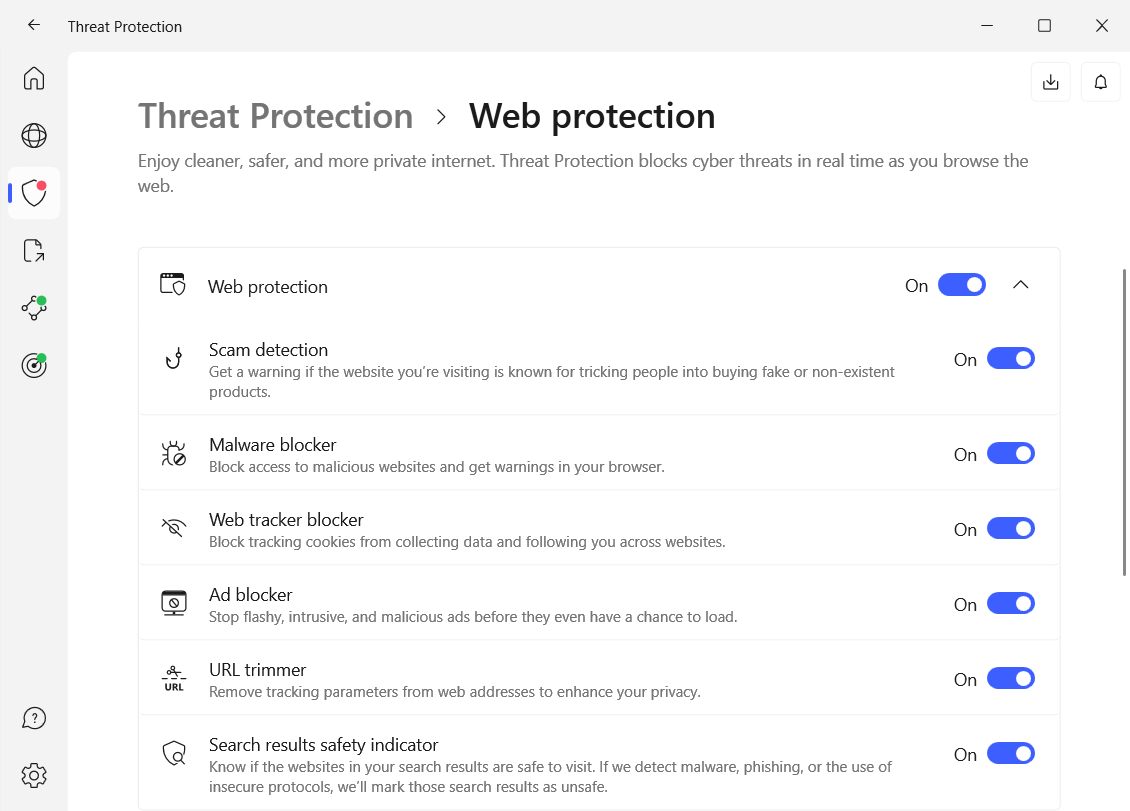Disable the URL trimmer toggle
The image size is (1130, 811).
click(x=1010, y=679)
